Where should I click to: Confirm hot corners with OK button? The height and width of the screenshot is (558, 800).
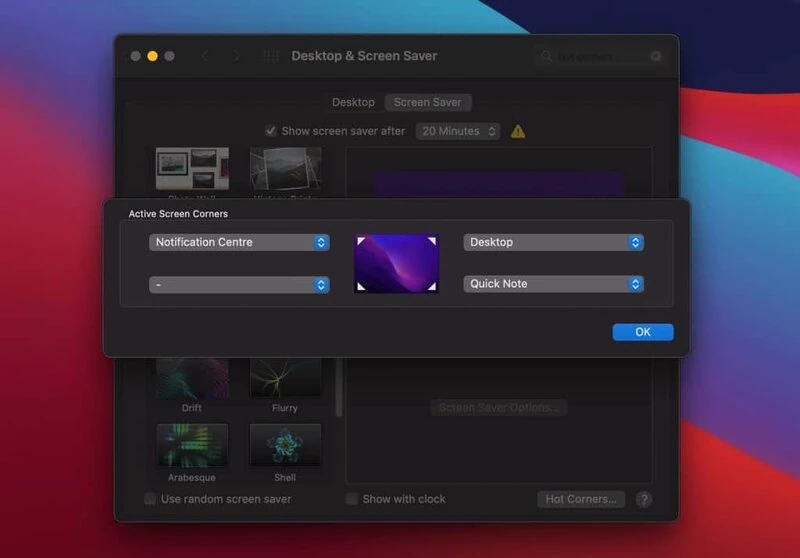643,332
